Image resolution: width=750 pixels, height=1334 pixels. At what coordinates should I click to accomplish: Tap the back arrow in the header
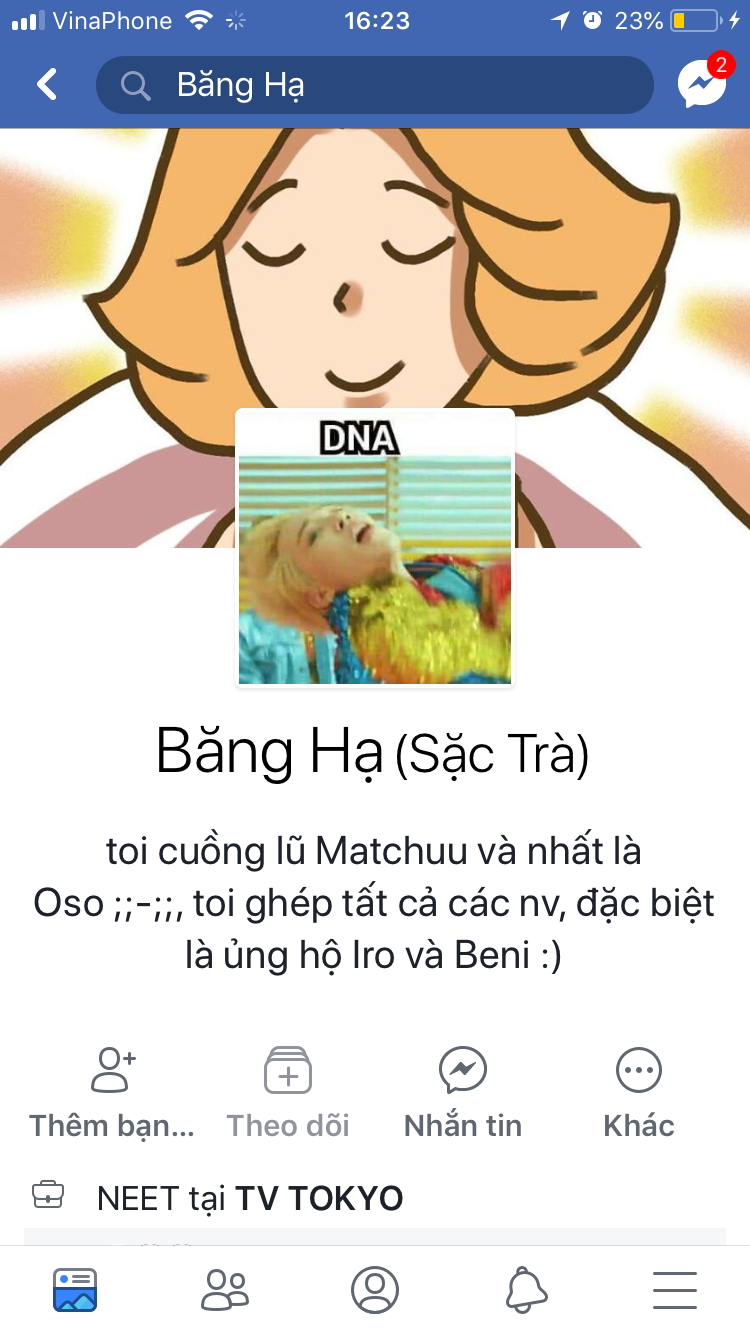[47, 85]
